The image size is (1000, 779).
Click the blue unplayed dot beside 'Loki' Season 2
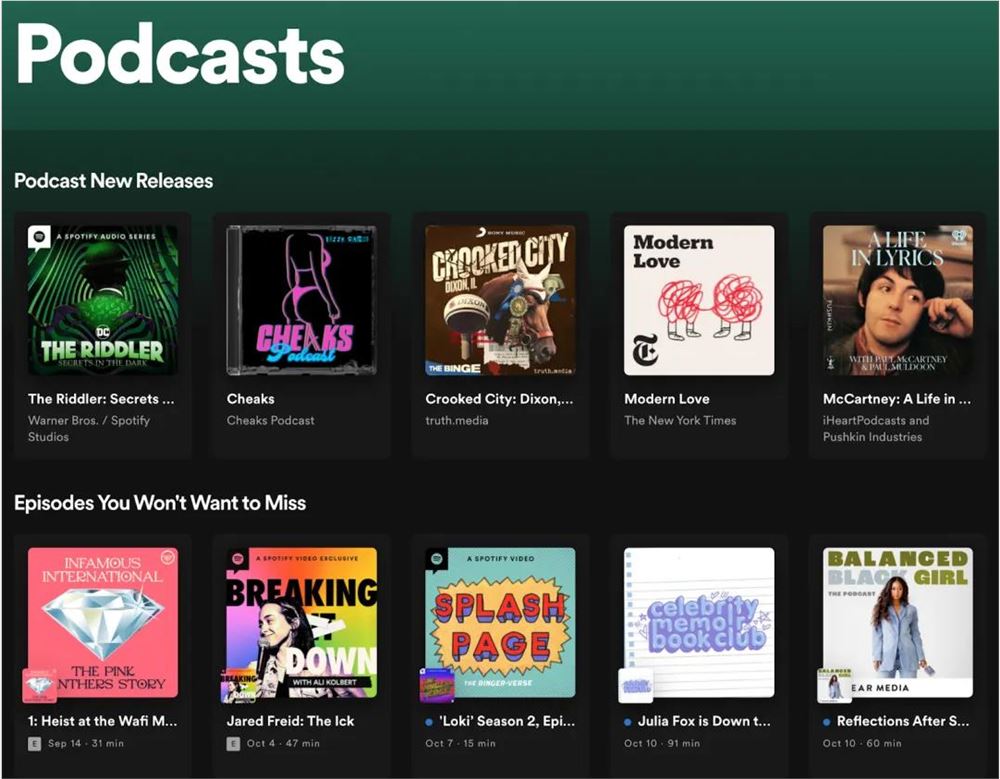(429, 722)
